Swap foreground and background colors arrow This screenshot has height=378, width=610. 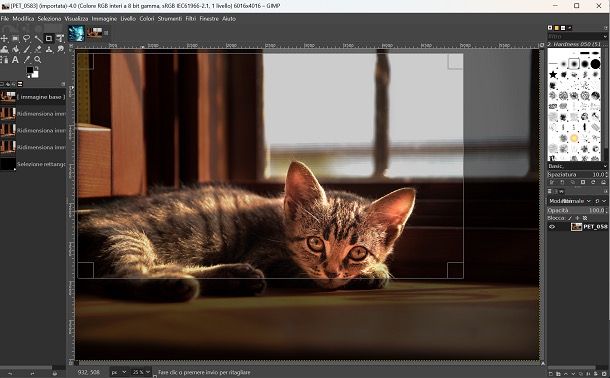click(x=37, y=68)
